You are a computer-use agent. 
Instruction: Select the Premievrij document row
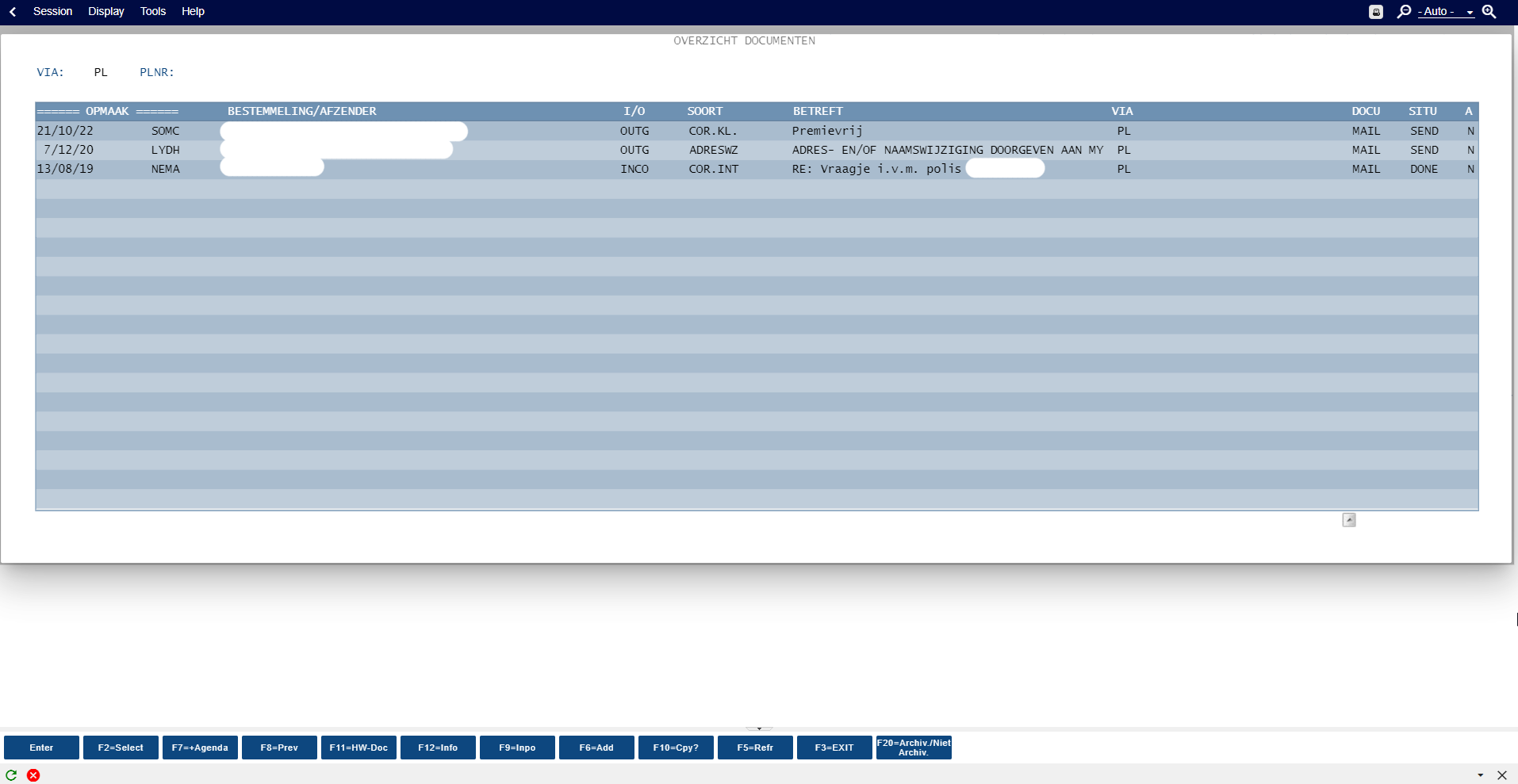(826, 131)
